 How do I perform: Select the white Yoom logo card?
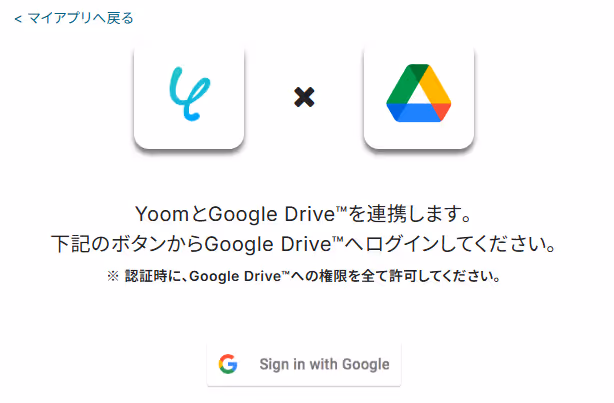coord(189,98)
